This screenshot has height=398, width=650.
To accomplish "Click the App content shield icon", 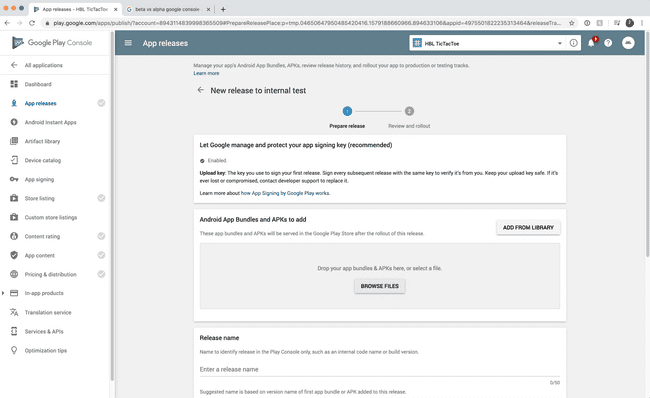I will point(14,255).
